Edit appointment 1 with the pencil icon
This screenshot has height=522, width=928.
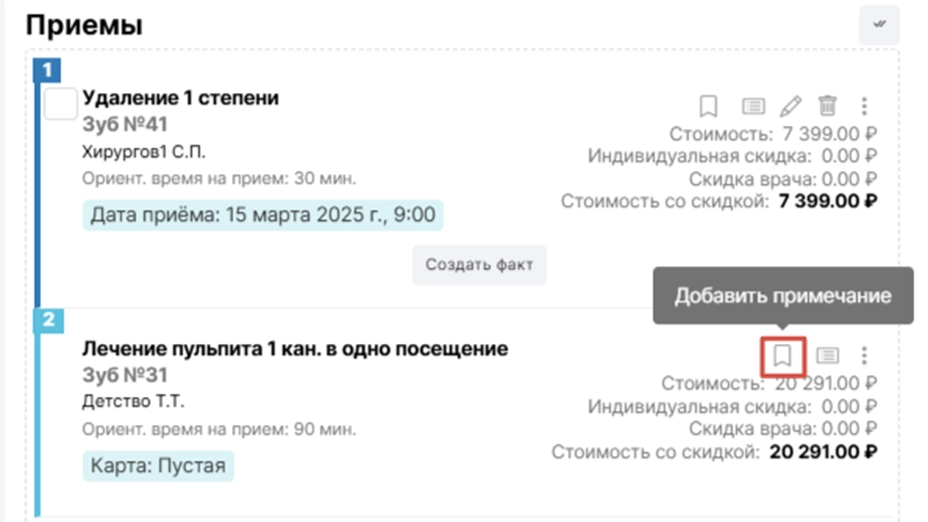click(790, 107)
